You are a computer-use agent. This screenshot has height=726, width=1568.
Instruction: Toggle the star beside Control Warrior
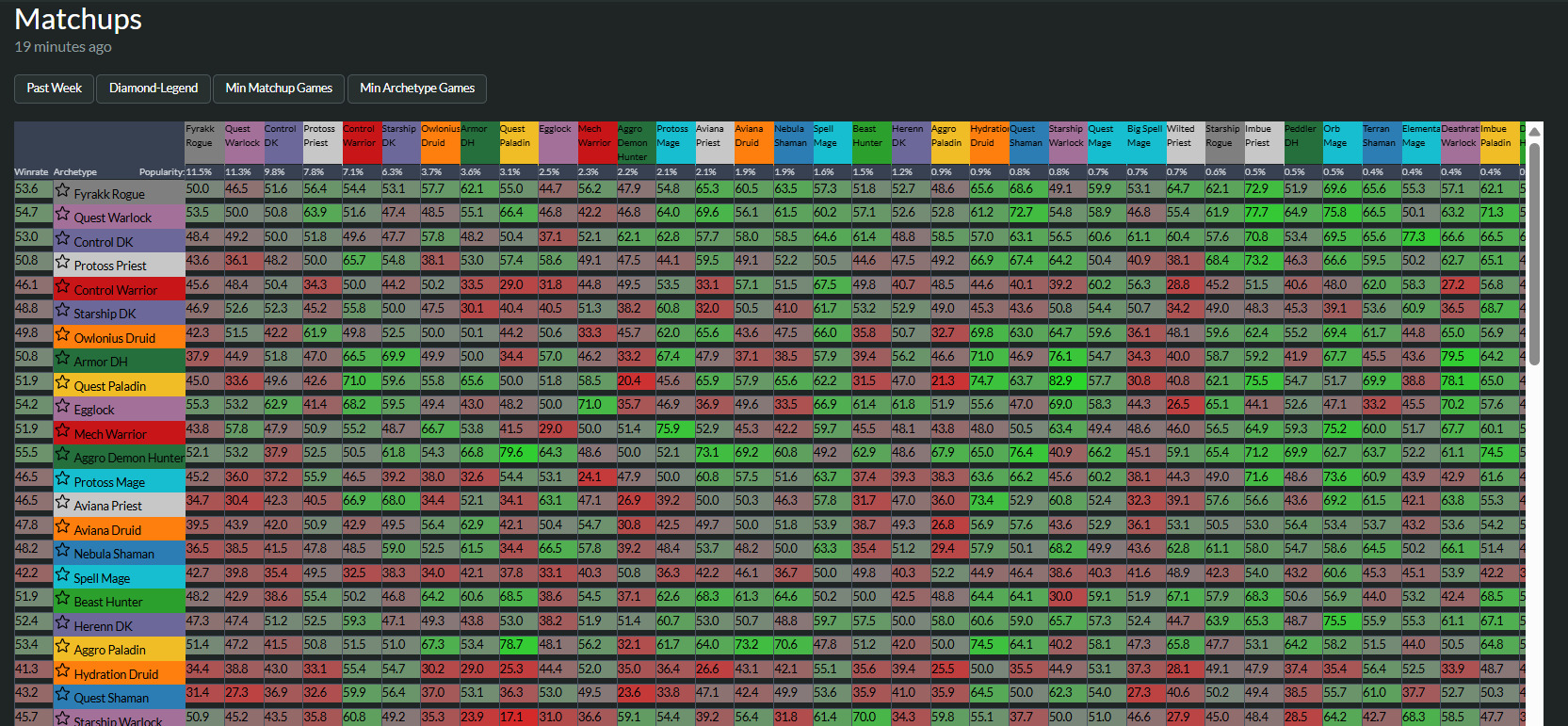coord(63,287)
